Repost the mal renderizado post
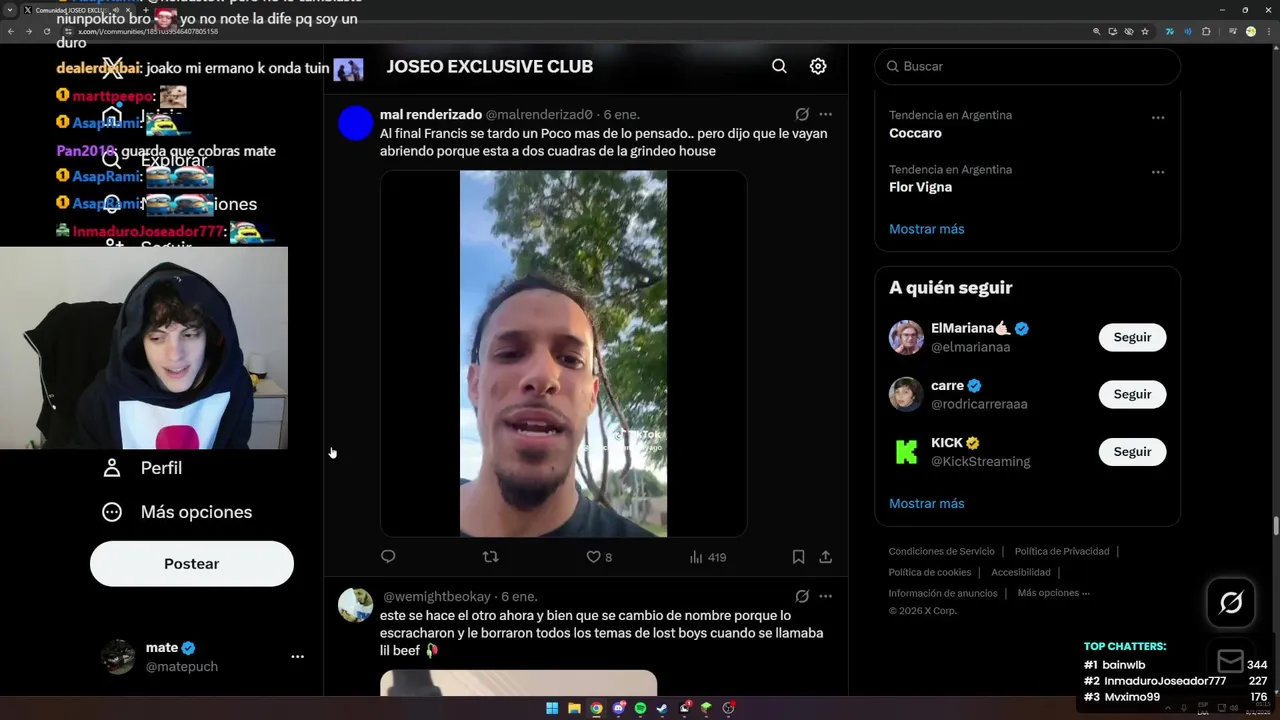This screenshot has height=720, width=1280. click(x=490, y=557)
